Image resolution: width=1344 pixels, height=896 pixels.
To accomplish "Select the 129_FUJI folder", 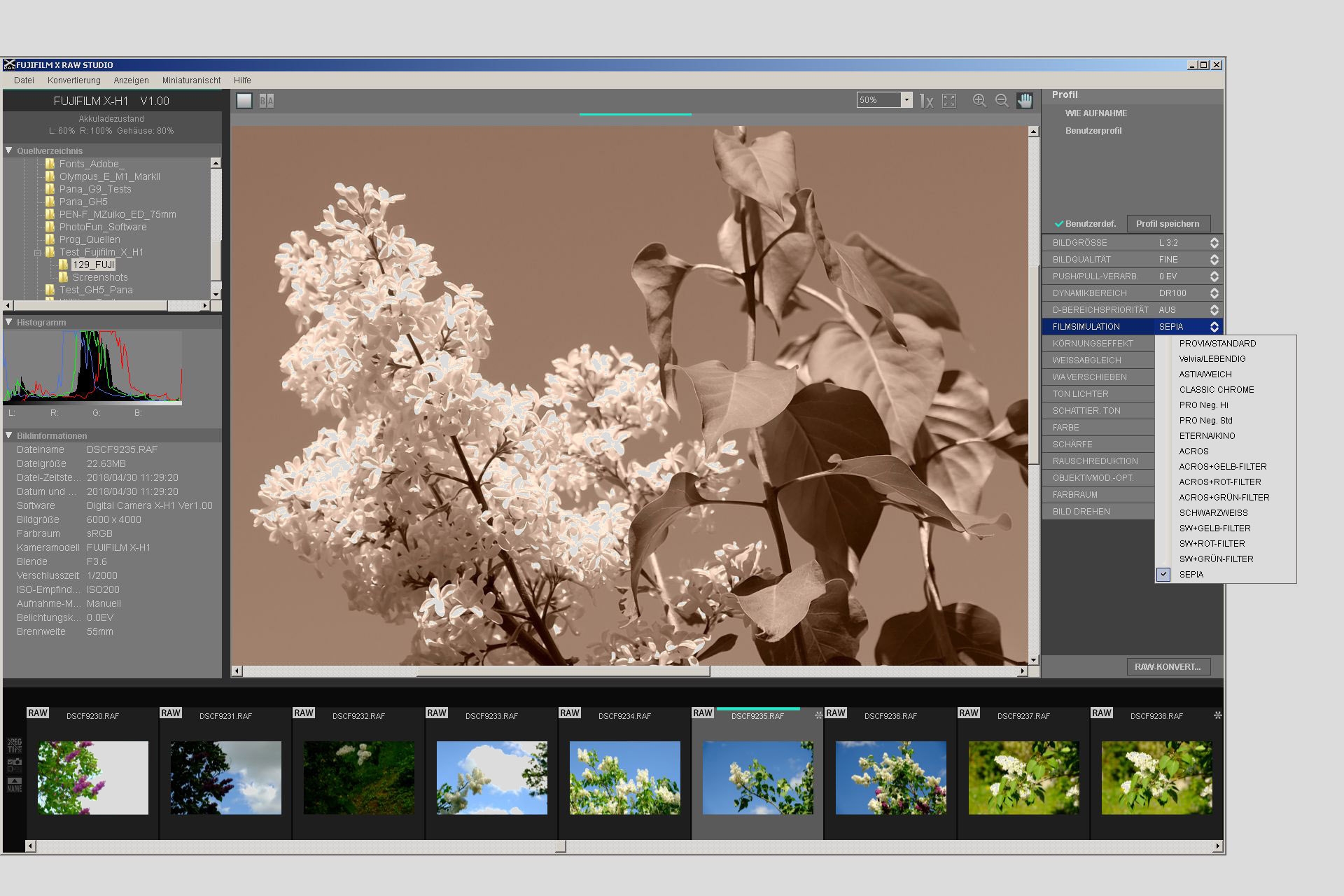I will point(93,265).
